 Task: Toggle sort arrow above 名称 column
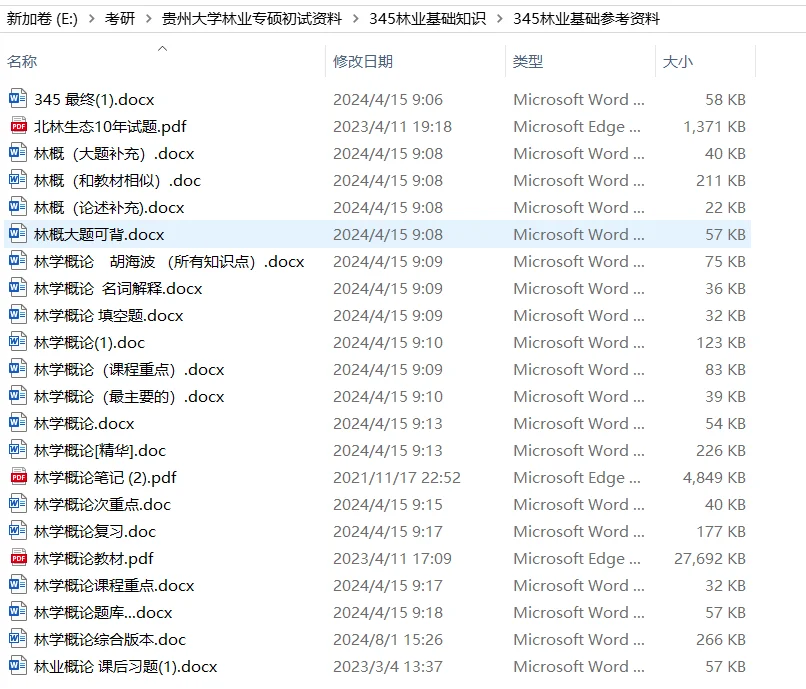click(162, 48)
